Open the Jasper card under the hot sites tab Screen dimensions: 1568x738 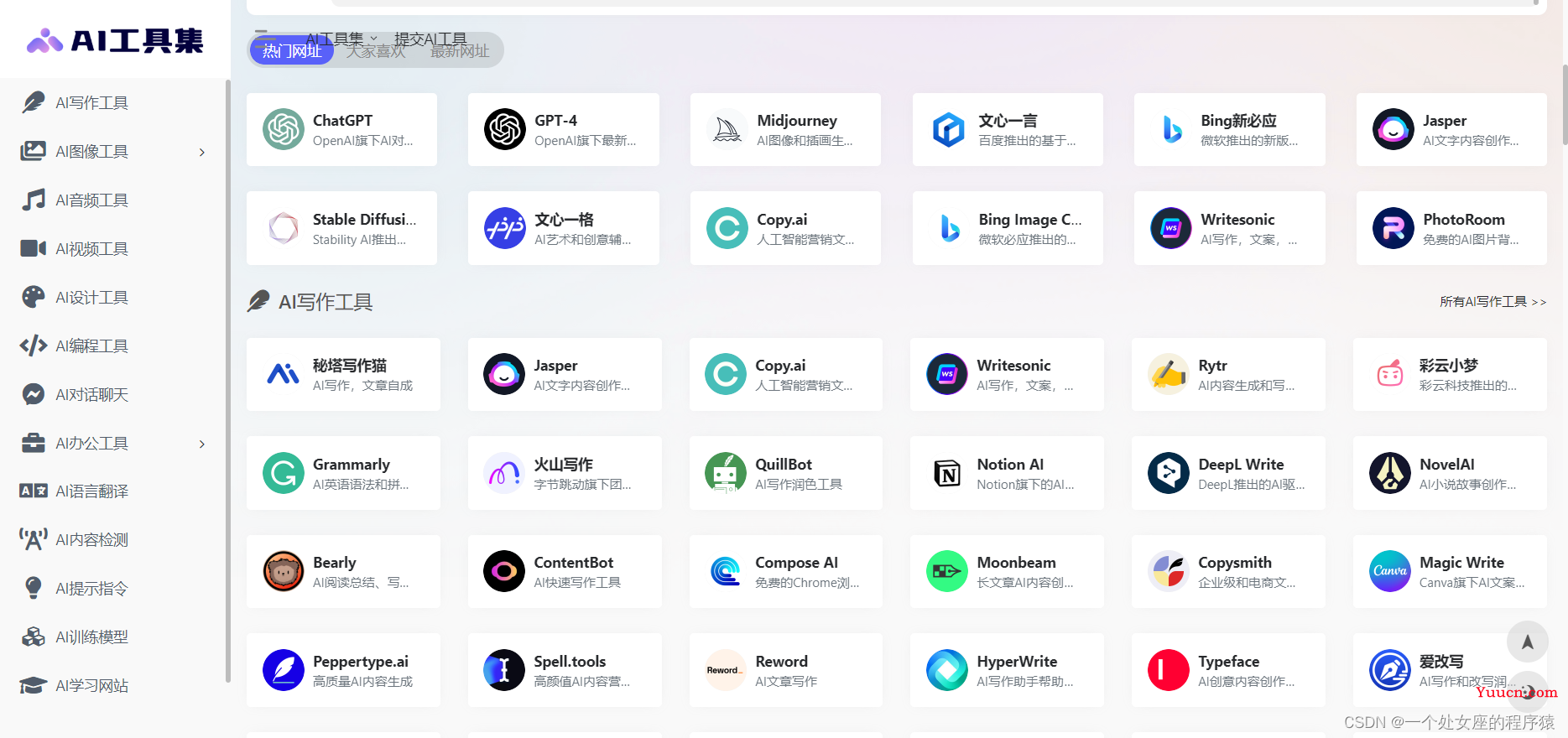point(1451,129)
